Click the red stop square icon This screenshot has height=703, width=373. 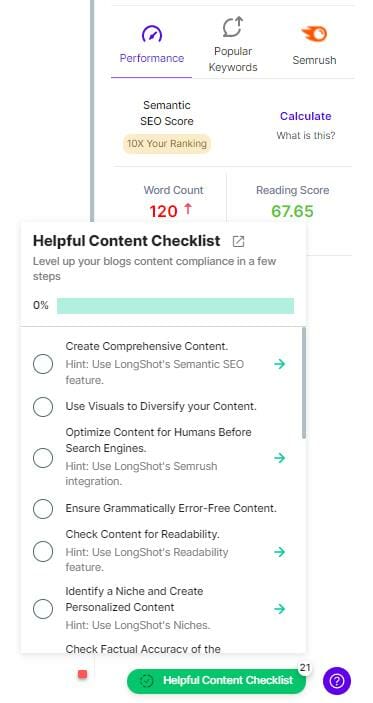click(82, 674)
